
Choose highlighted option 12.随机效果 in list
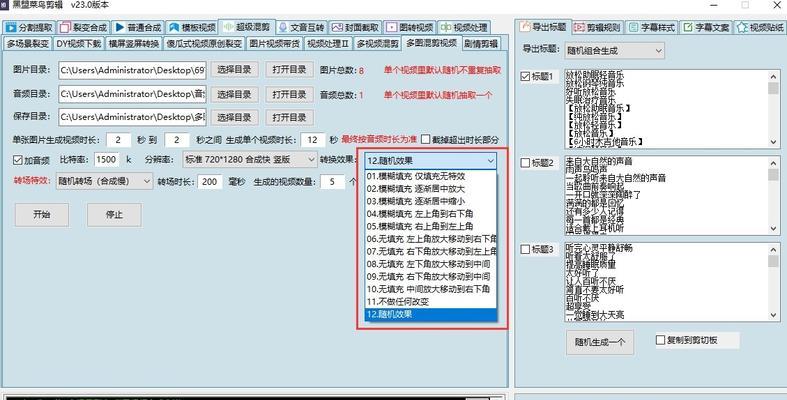(x=431, y=314)
